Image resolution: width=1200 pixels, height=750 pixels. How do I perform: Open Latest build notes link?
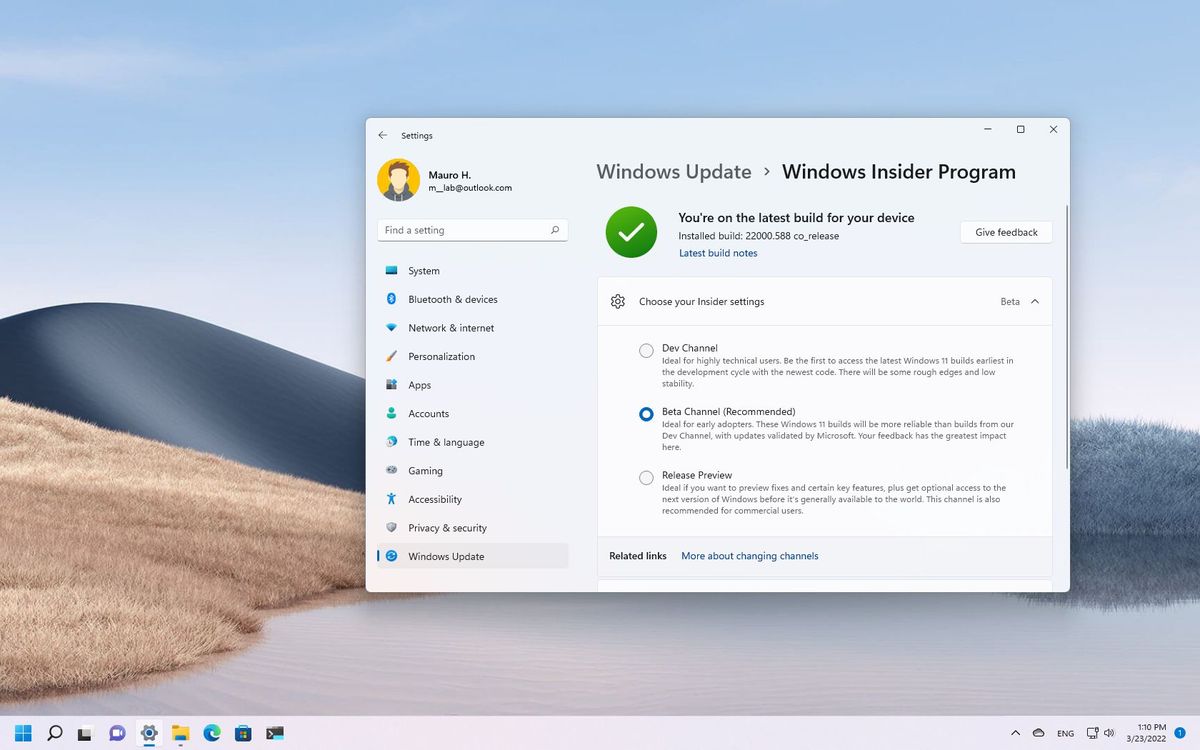point(718,253)
